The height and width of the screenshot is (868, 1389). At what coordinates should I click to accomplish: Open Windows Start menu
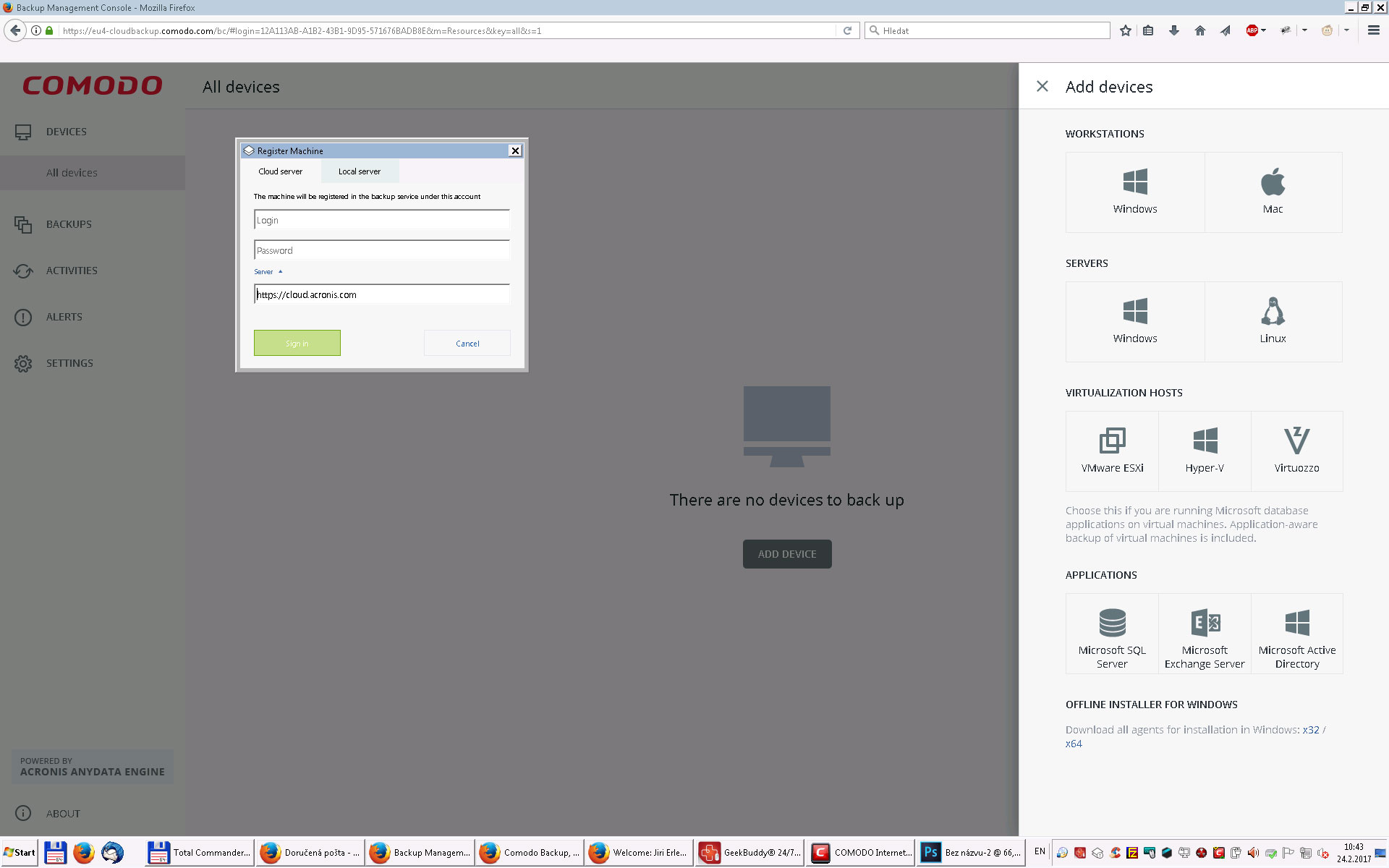[x=20, y=853]
